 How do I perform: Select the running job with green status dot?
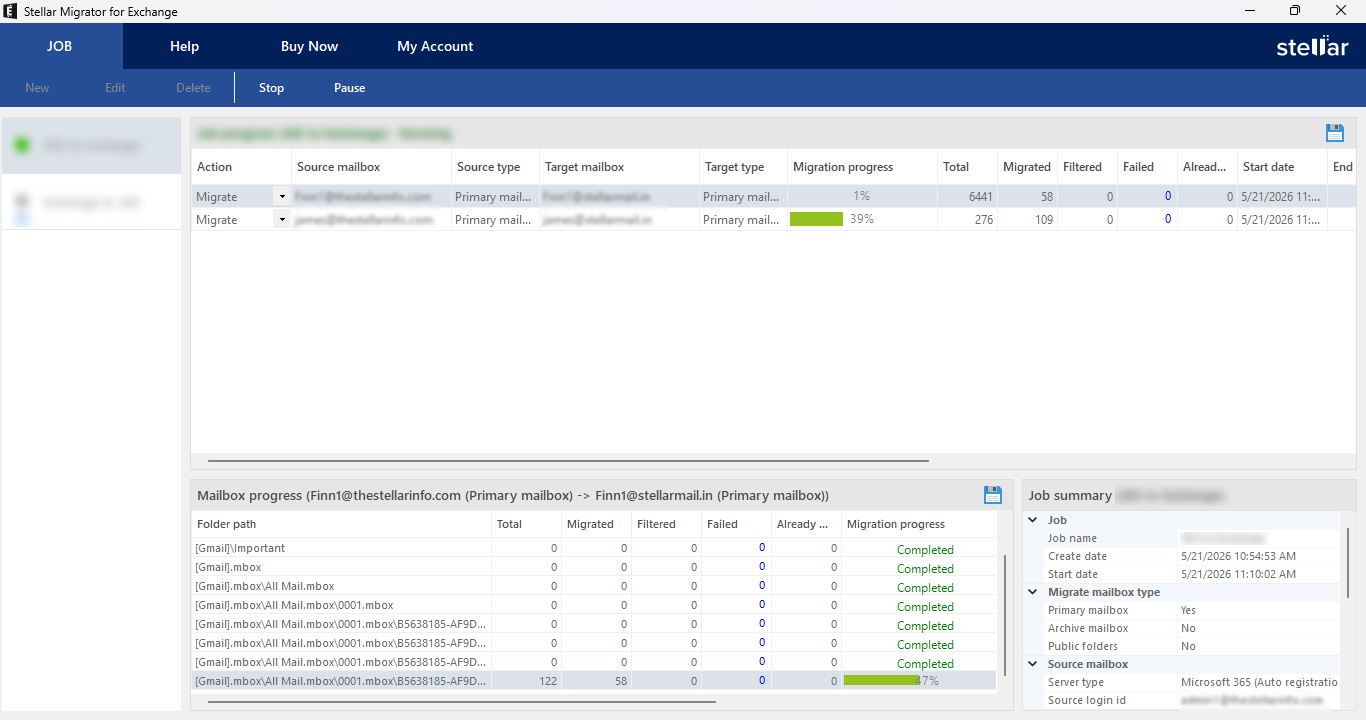click(x=91, y=145)
